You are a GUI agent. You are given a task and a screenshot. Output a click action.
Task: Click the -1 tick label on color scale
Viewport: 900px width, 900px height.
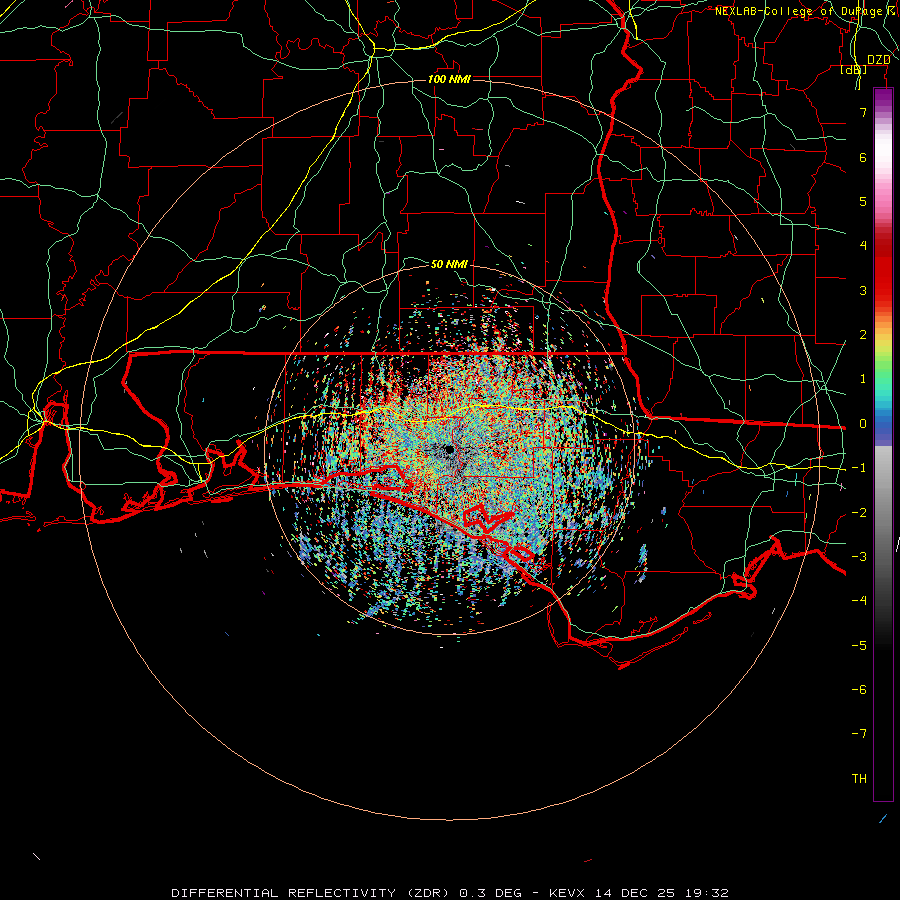pos(859,468)
